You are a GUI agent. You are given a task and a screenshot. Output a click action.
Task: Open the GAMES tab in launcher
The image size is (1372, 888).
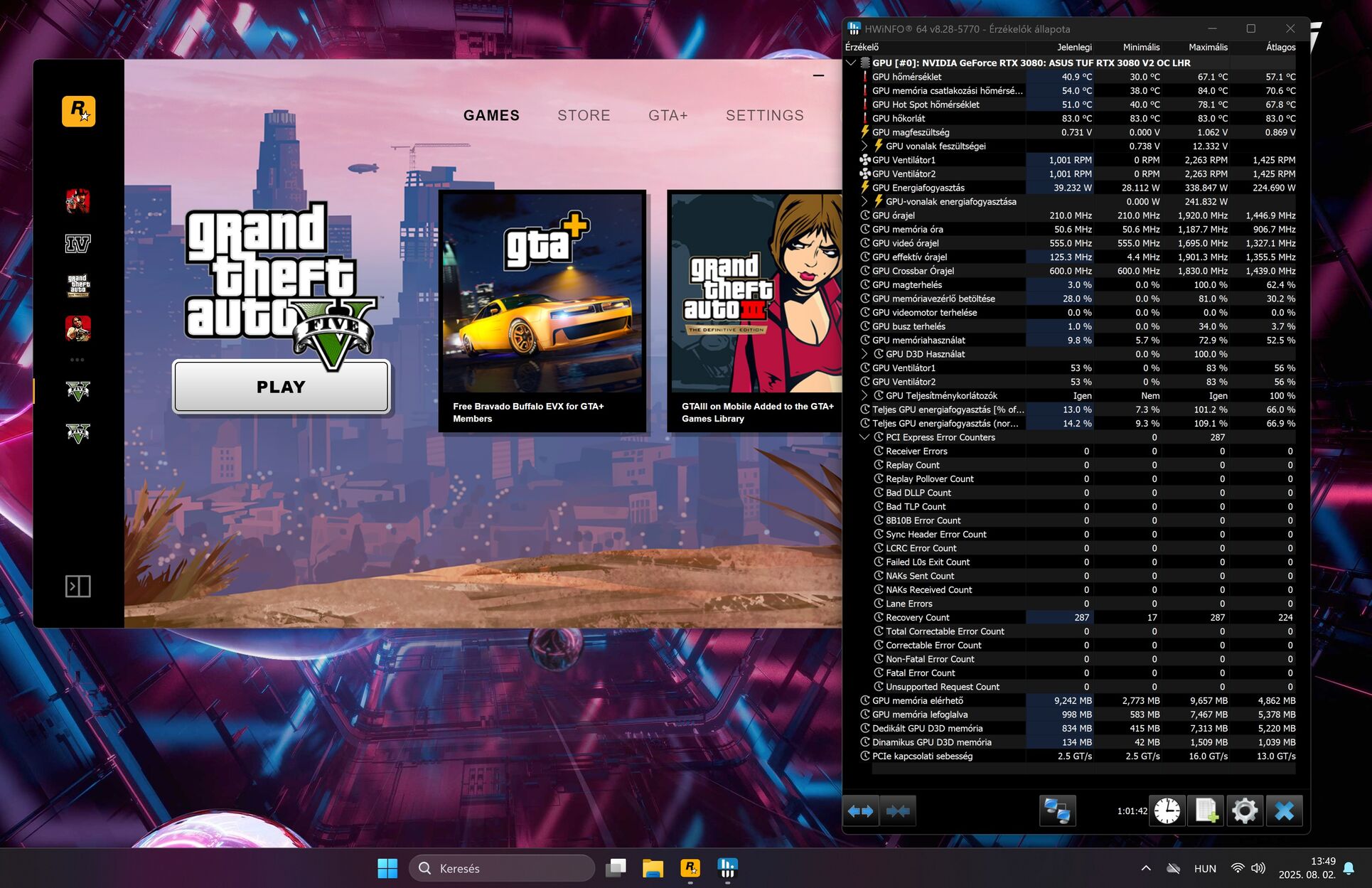[491, 115]
